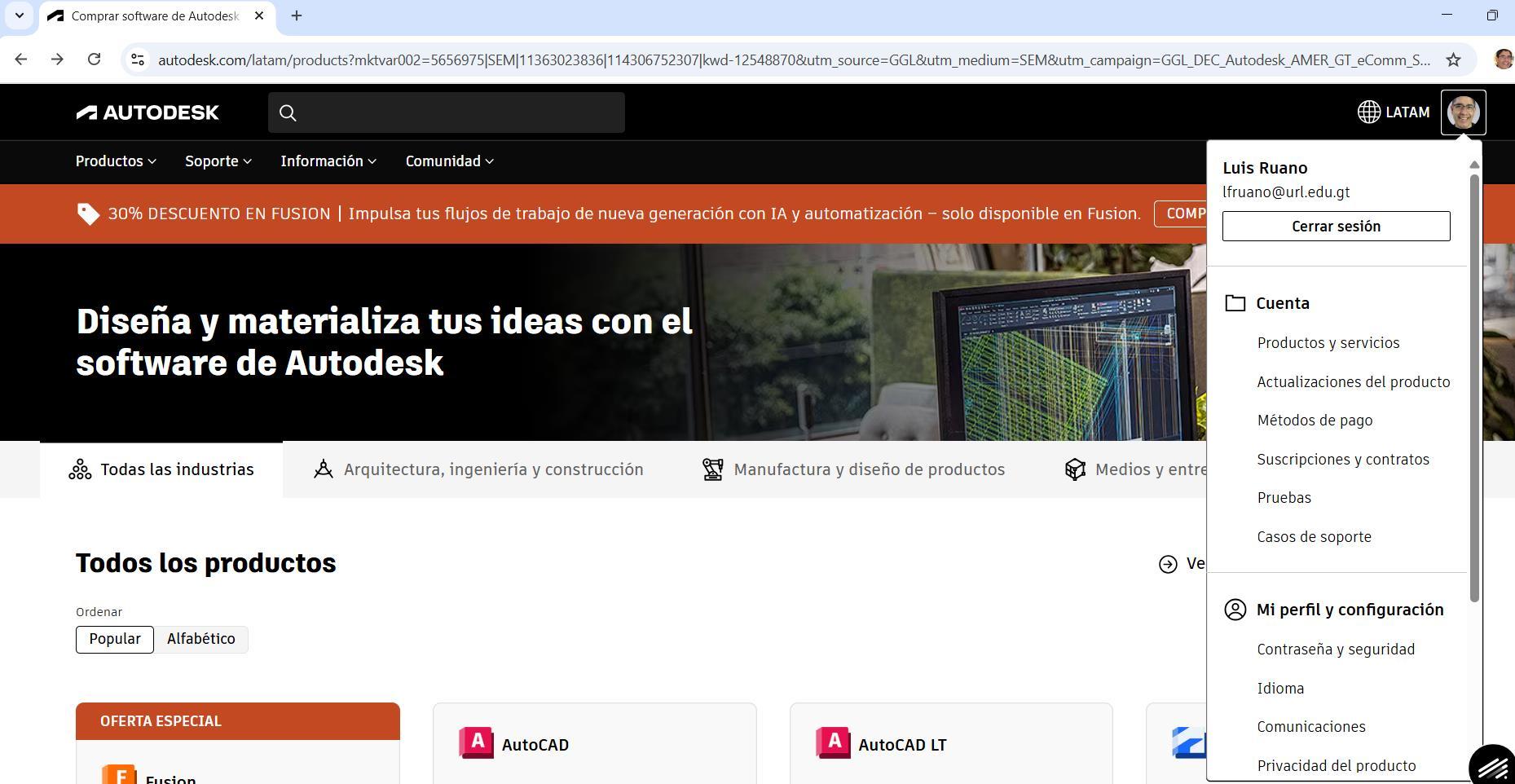Open Pruebas in account menu
The width and height of the screenshot is (1515, 784).
pos(1284,498)
